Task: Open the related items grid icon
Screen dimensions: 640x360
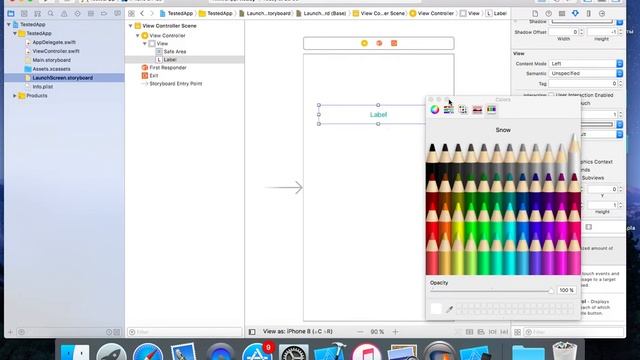Action: 131,13
